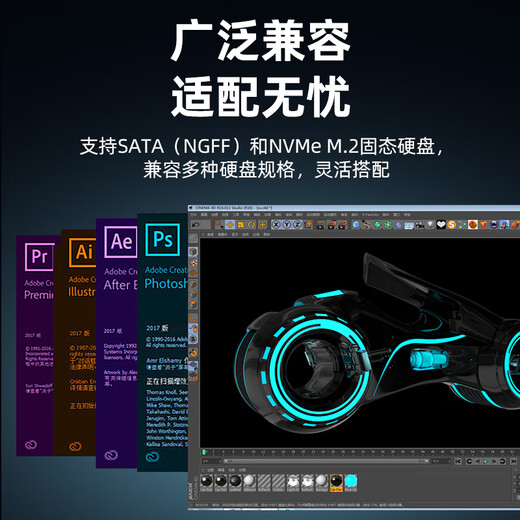
Task: Select the Live Selection tool
Action: [219, 225]
